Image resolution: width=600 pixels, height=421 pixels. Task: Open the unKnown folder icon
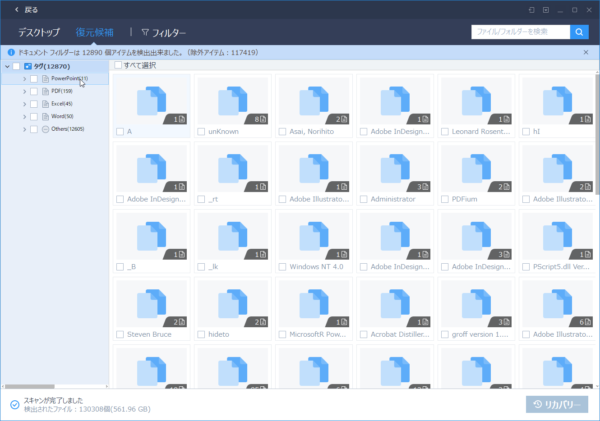coord(233,101)
